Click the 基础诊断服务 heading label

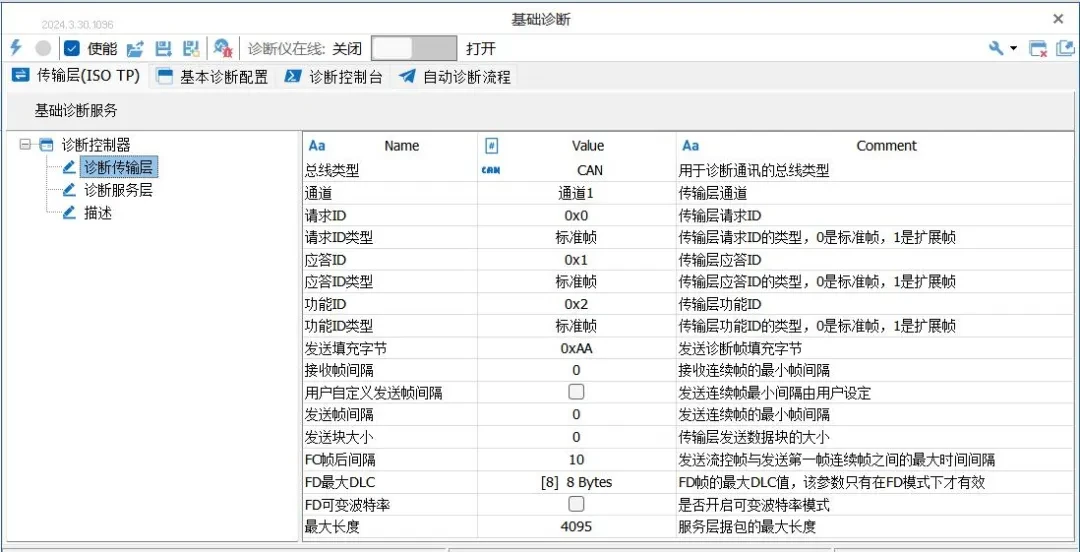point(76,110)
